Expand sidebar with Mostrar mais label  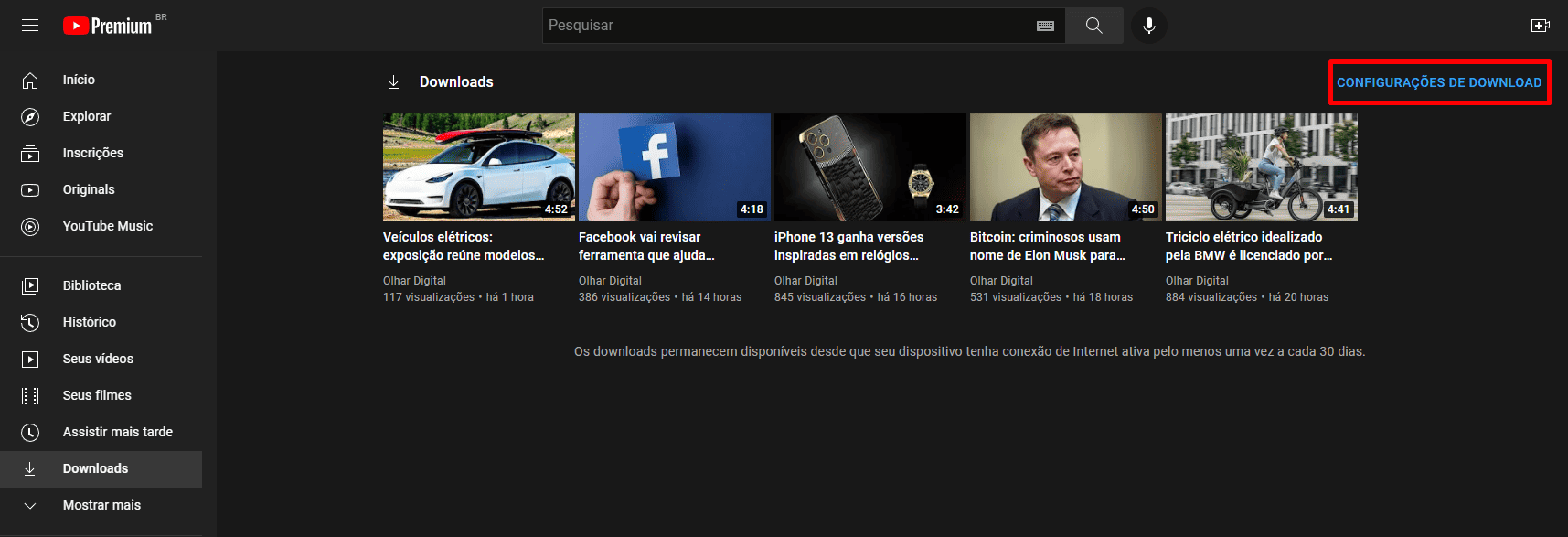(x=101, y=505)
